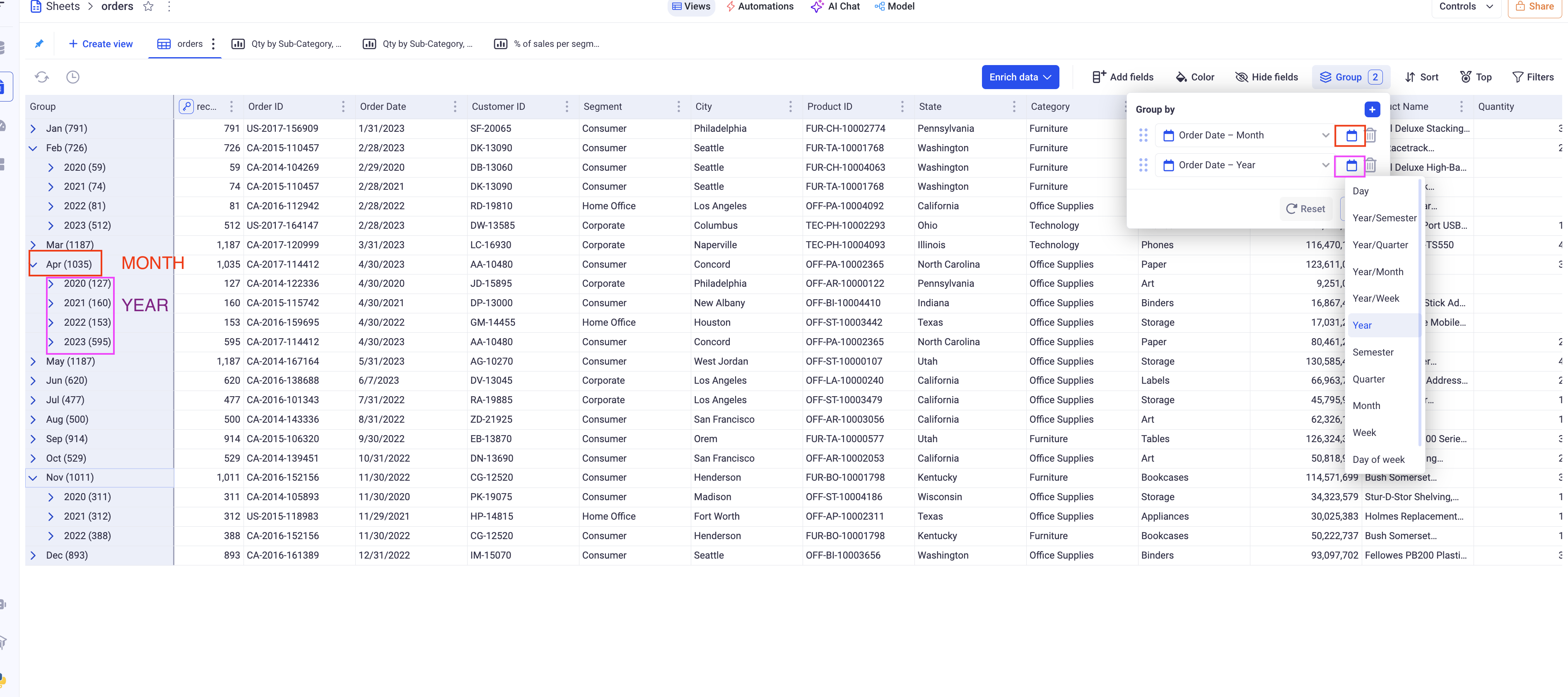The width and height of the screenshot is (1568, 697).
Task: Open calendar icon for Order Date – Year
Action: click(1351, 165)
